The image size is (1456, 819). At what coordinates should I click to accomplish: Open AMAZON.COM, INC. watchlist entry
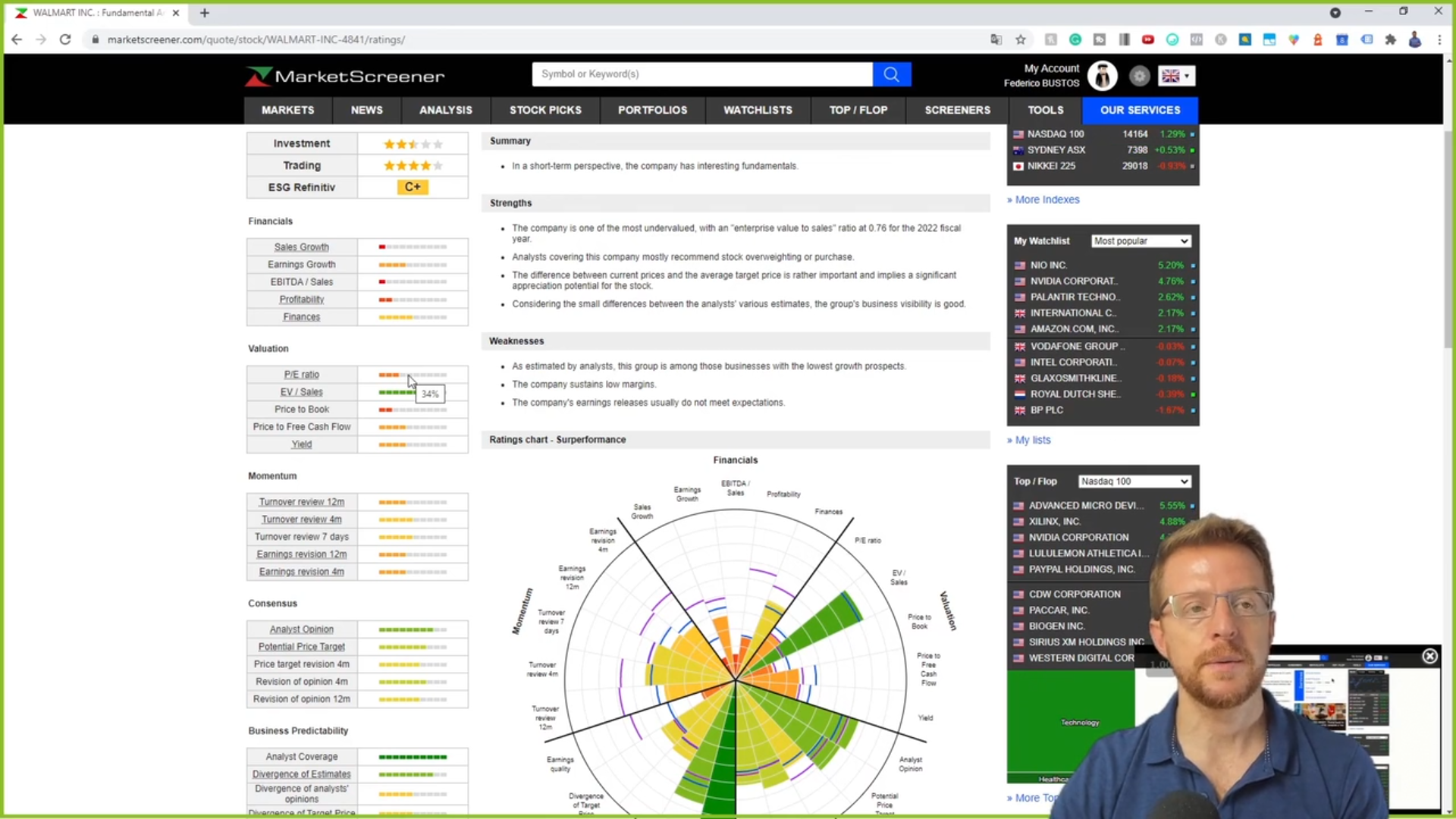1074,329
